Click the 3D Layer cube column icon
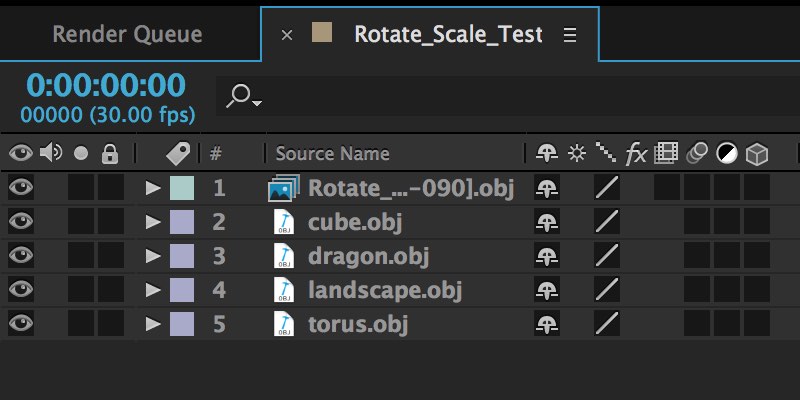The width and height of the screenshot is (800, 400). [758, 154]
